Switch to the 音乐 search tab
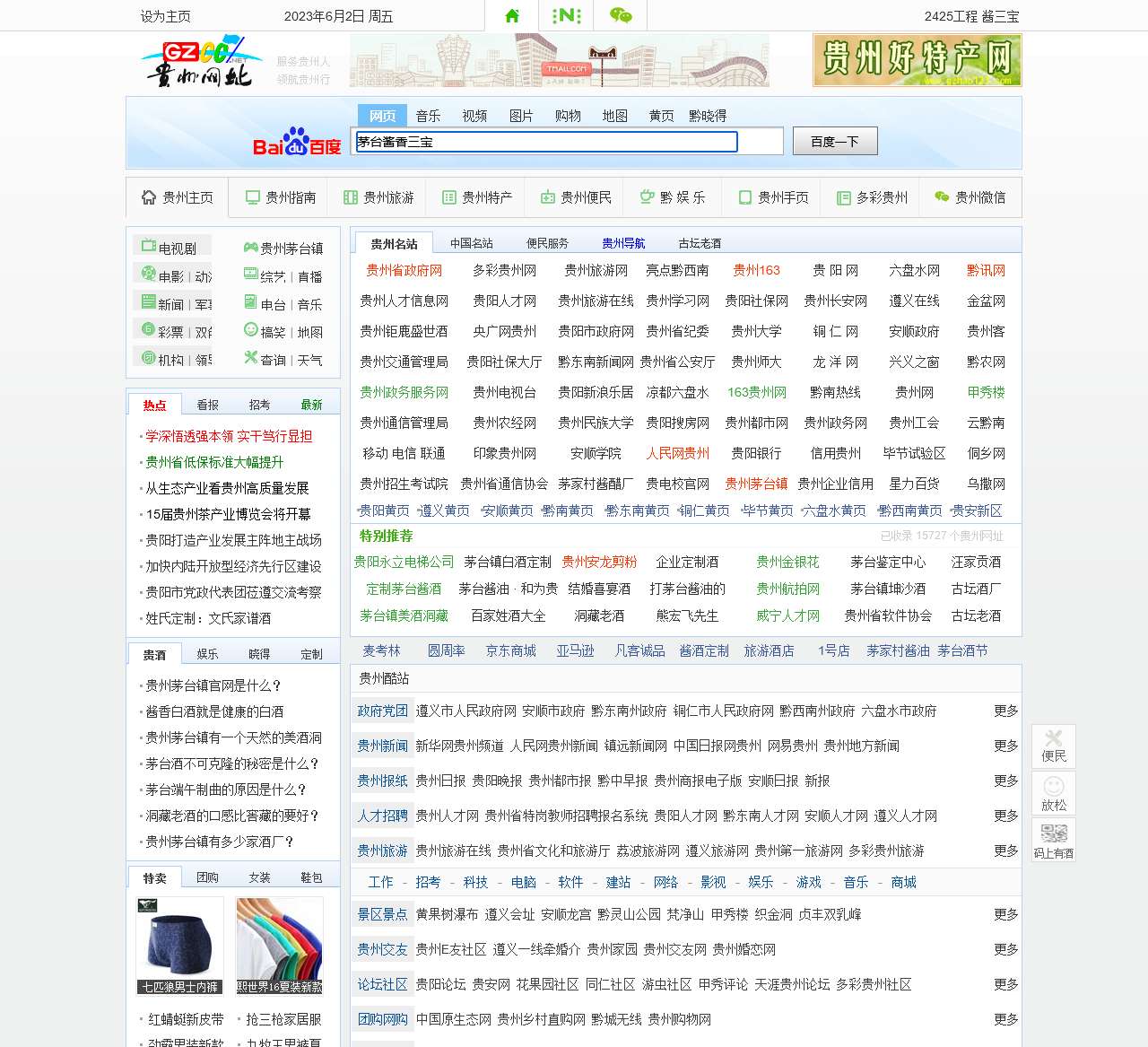This screenshot has height=1047, width=1148. coord(428,116)
